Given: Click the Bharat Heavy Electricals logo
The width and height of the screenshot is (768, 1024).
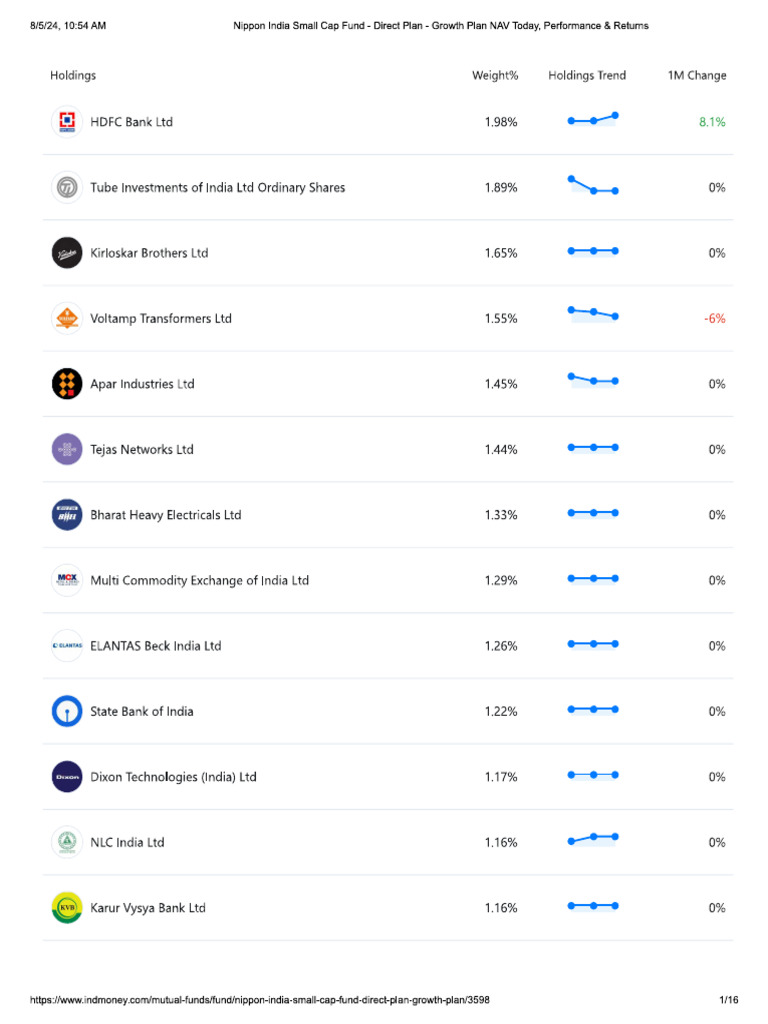Looking at the screenshot, I should pyautogui.click(x=67, y=515).
